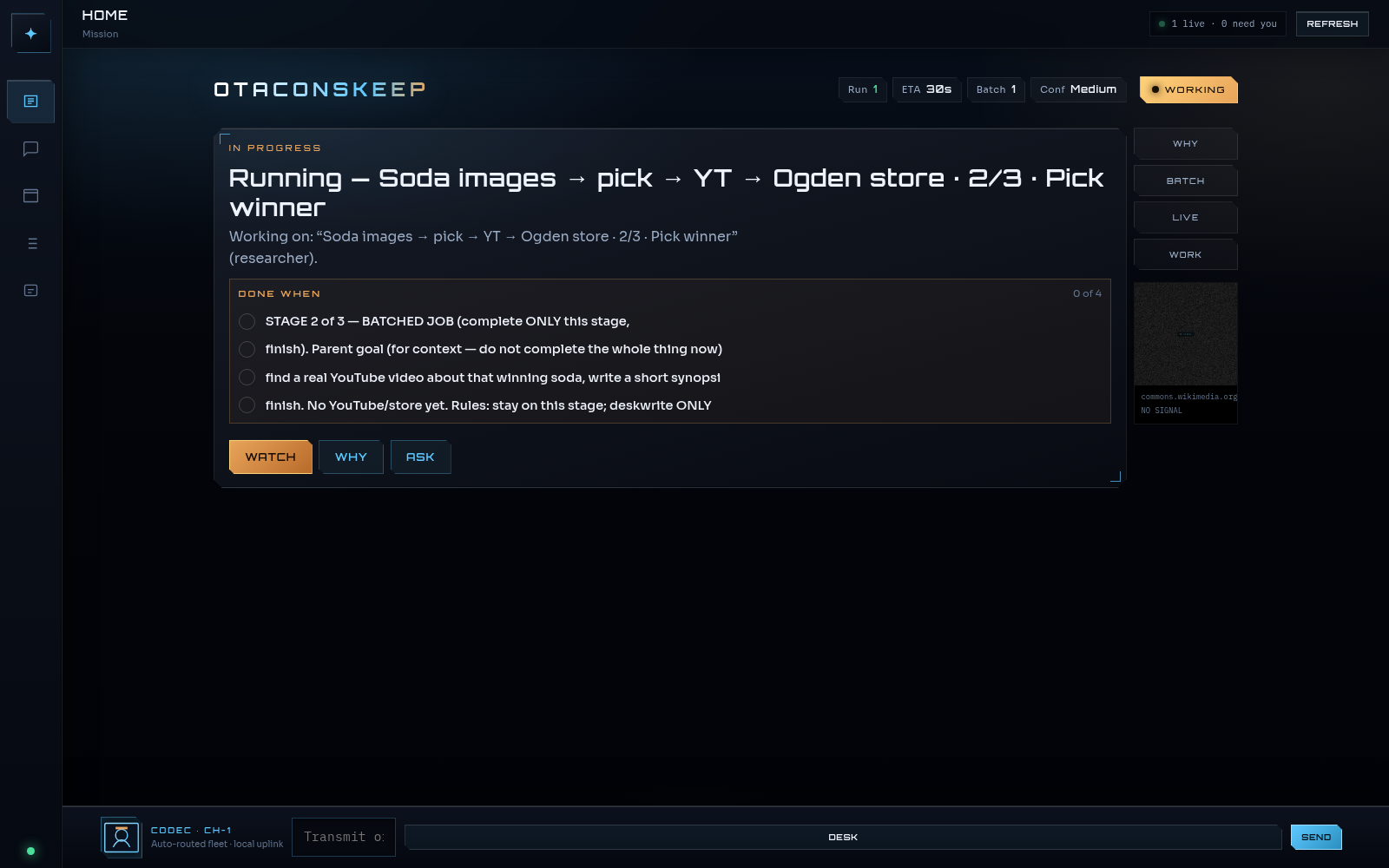Check the 'STAGE 2 of 3' criterion circle
The height and width of the screenshot is (868, 1389).
click(247, 322)
